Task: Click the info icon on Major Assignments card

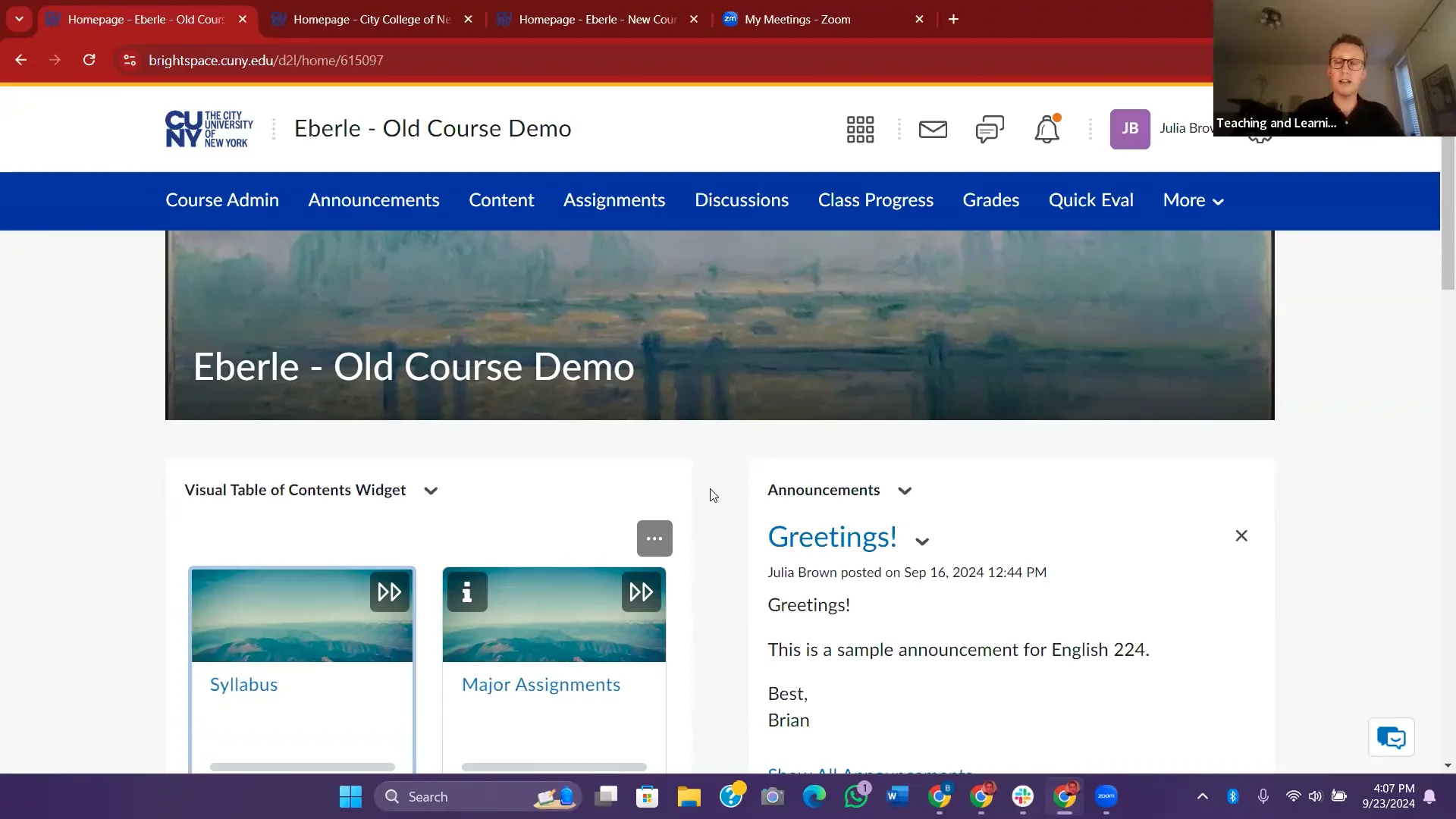Action: point(466,592)
